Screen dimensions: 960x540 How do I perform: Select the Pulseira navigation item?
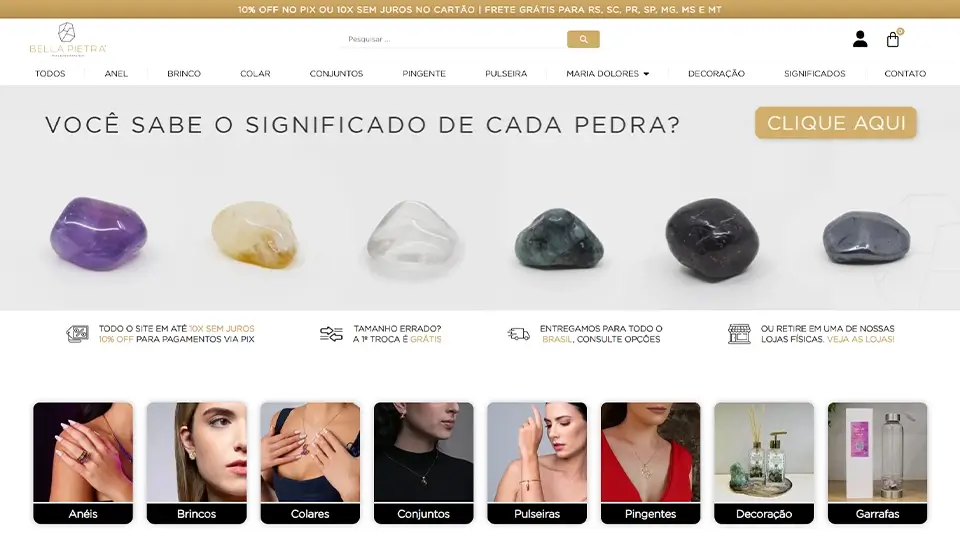(x=506, y=73)
